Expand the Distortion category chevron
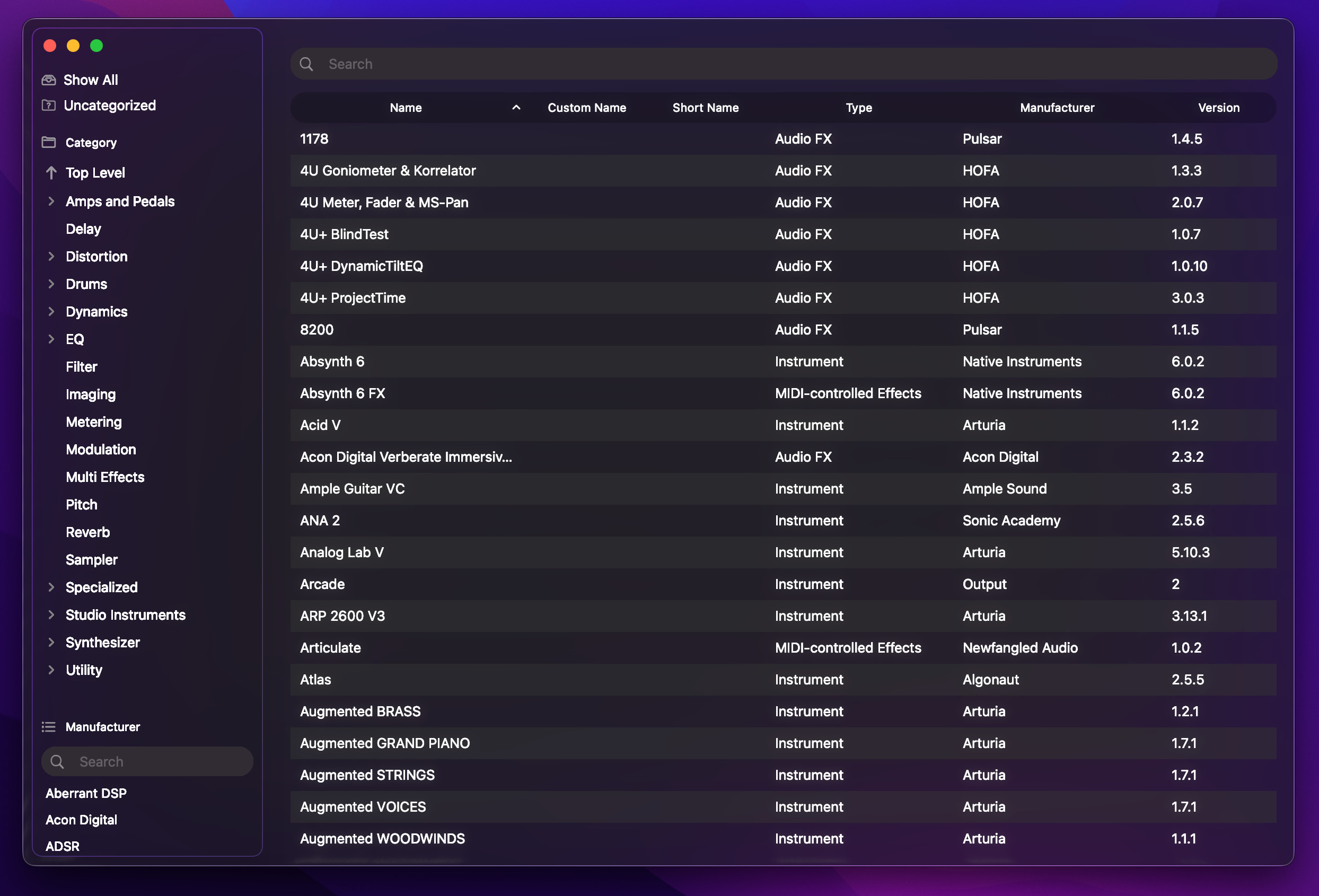 (x=51, y=257)
